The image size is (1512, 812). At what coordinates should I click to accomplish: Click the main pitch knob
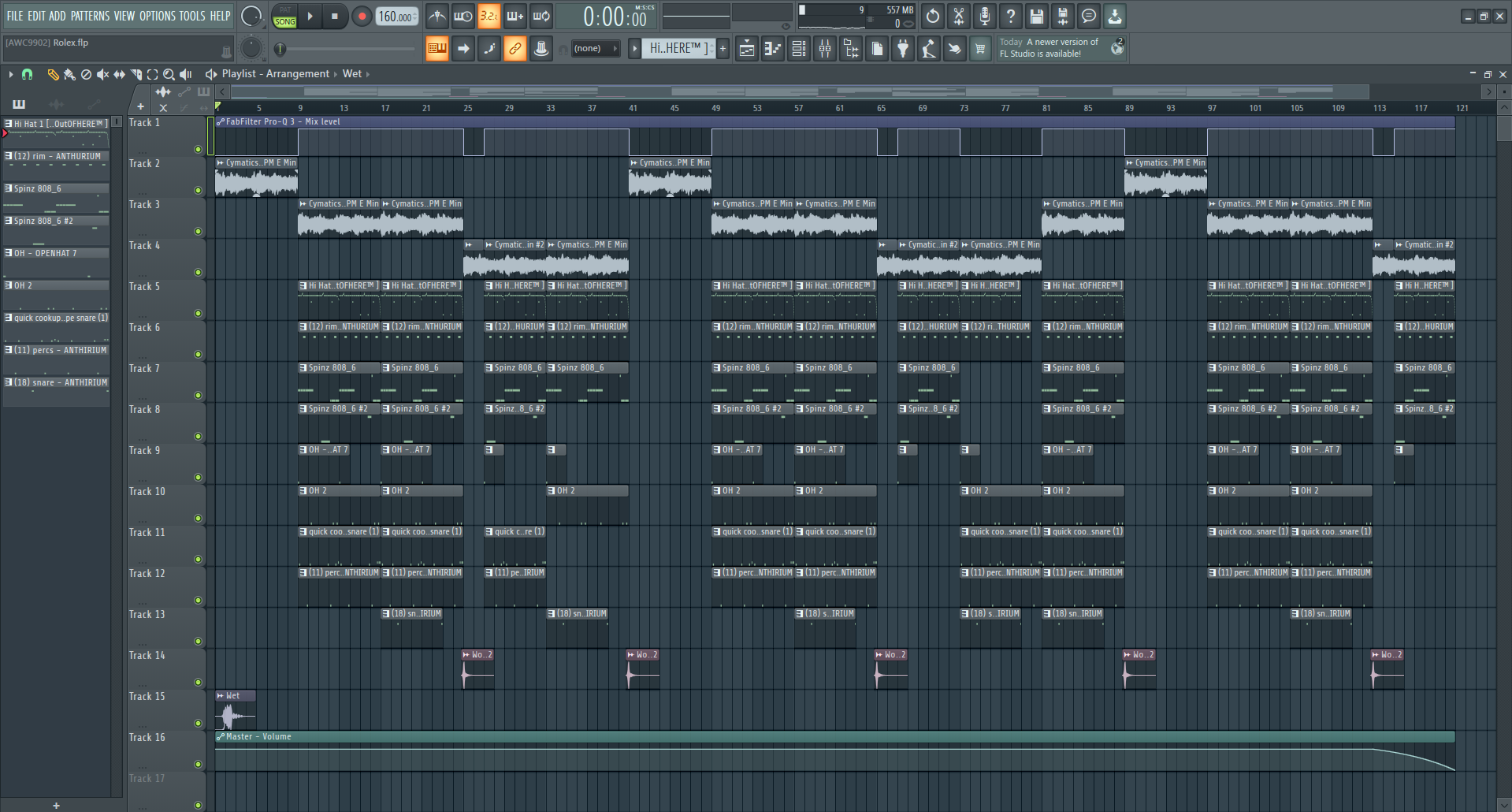(x=251, y=48)
